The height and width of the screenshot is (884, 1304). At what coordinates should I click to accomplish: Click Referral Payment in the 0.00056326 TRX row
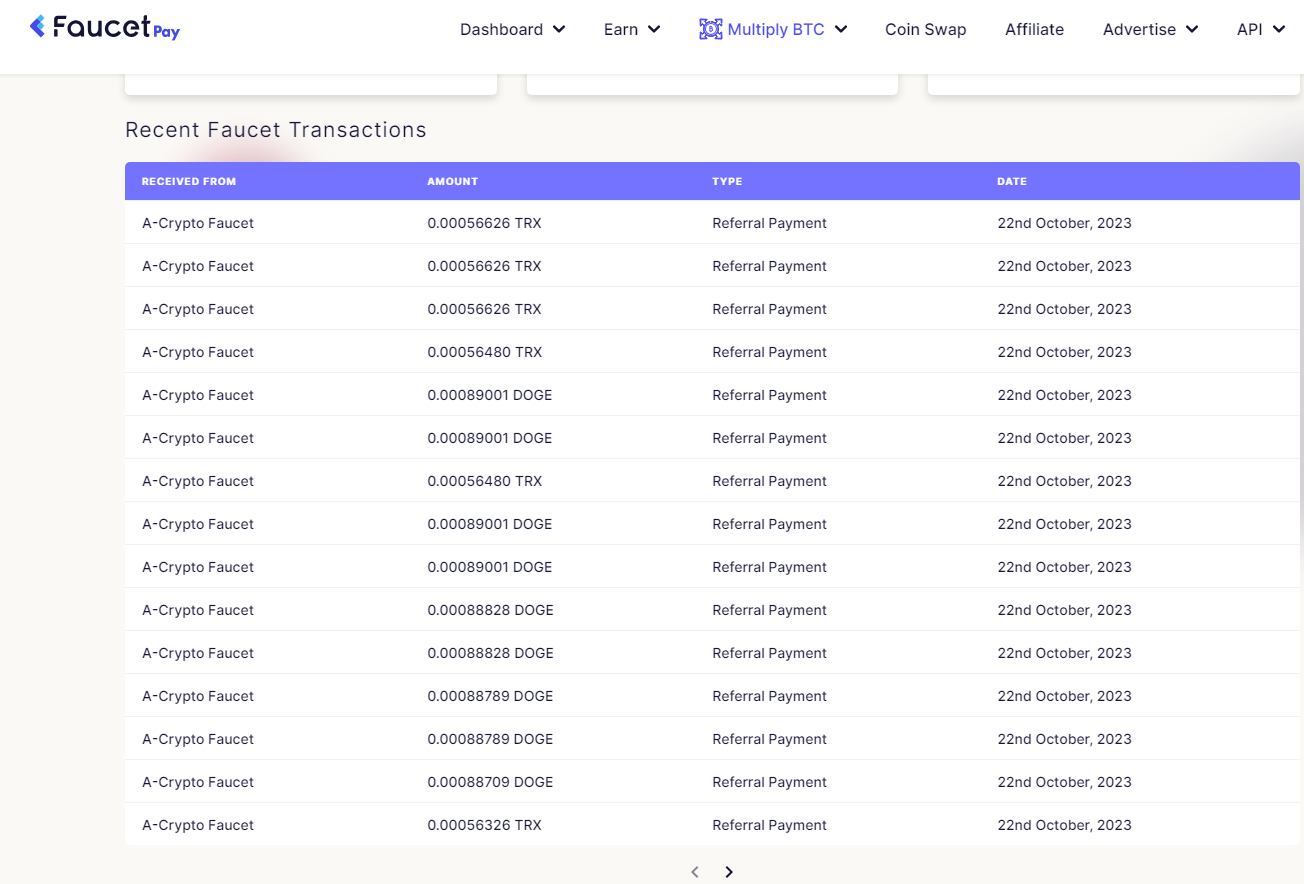pyautogui.click(x=769, y=825)
